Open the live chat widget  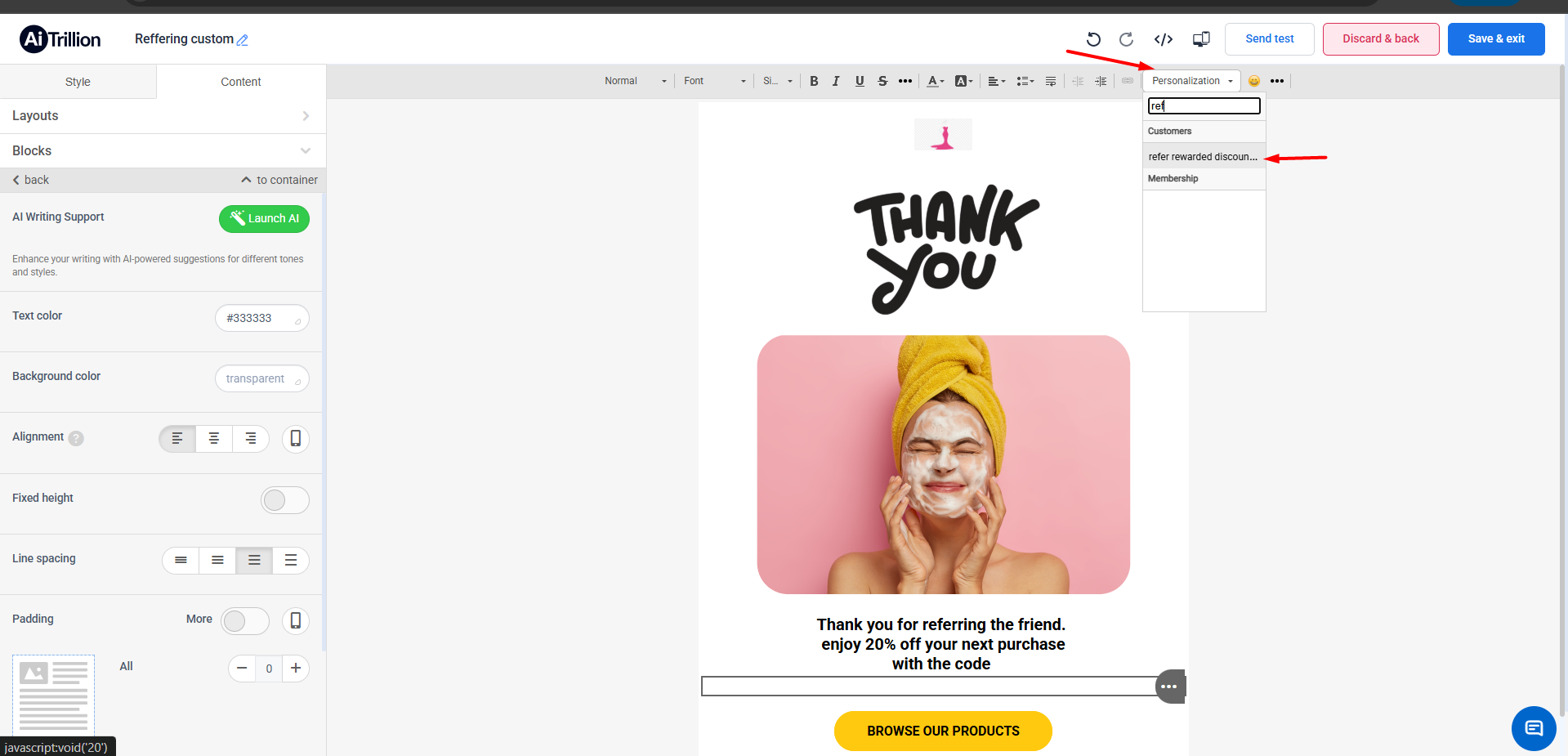pos(1534,728)
